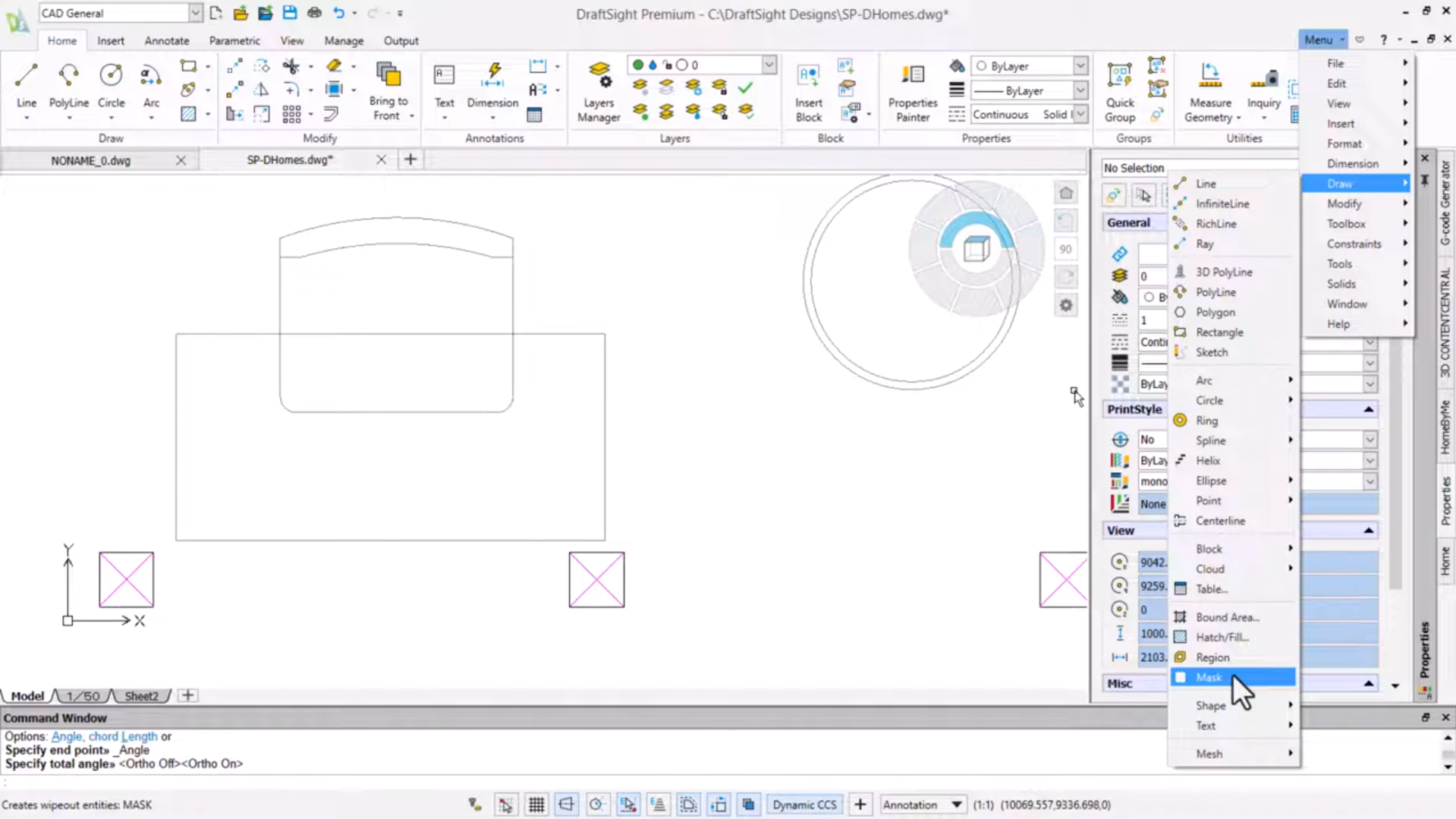Screen dimensions: 1456x819
Task: Switch to the Annotate ribbon tab
Action: point(167,41)
